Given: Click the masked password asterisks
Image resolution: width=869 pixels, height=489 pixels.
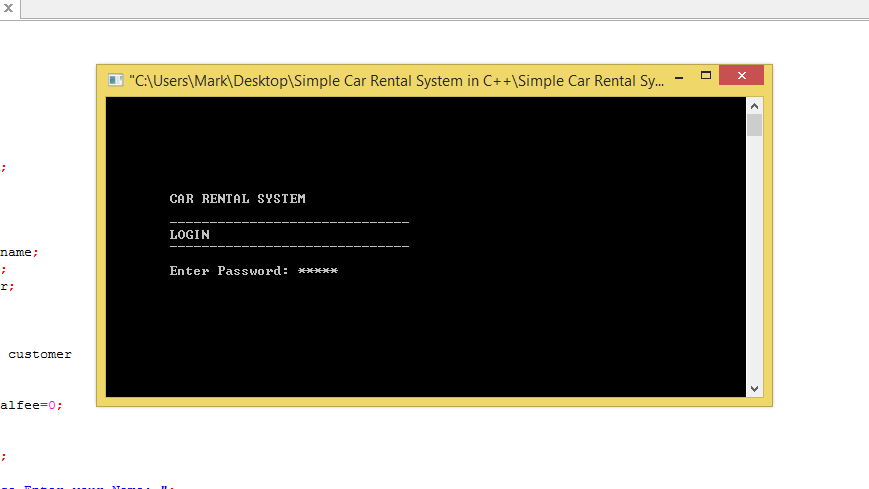Looking at the screenshot, I should [x=318, y=271].
